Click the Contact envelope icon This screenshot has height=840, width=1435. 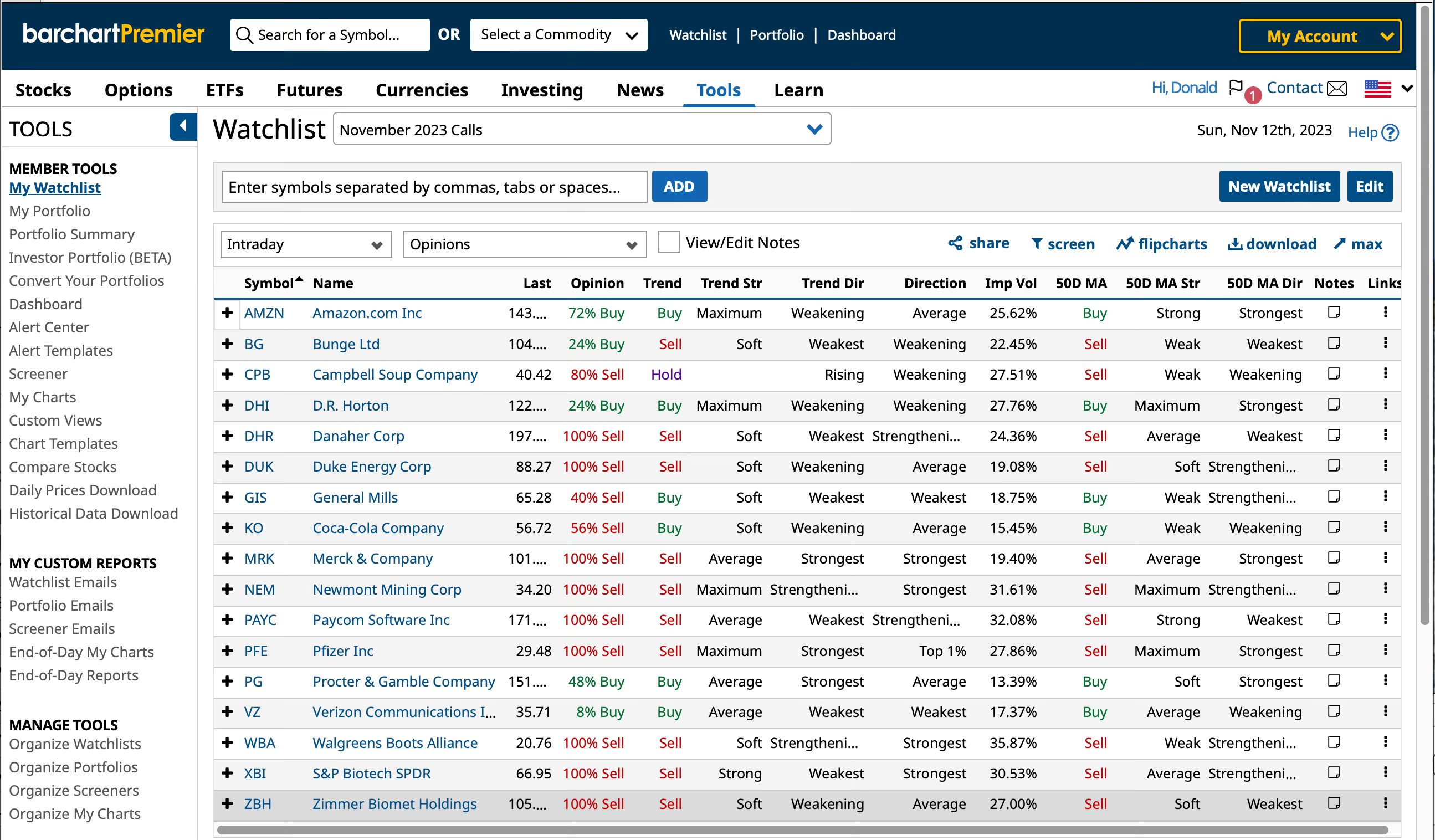point(1336,89)
